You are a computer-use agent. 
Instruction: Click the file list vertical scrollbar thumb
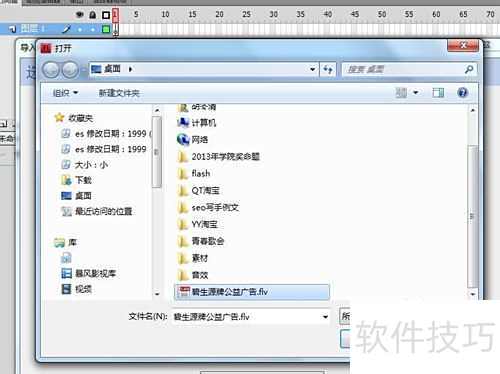coord(472,216)
